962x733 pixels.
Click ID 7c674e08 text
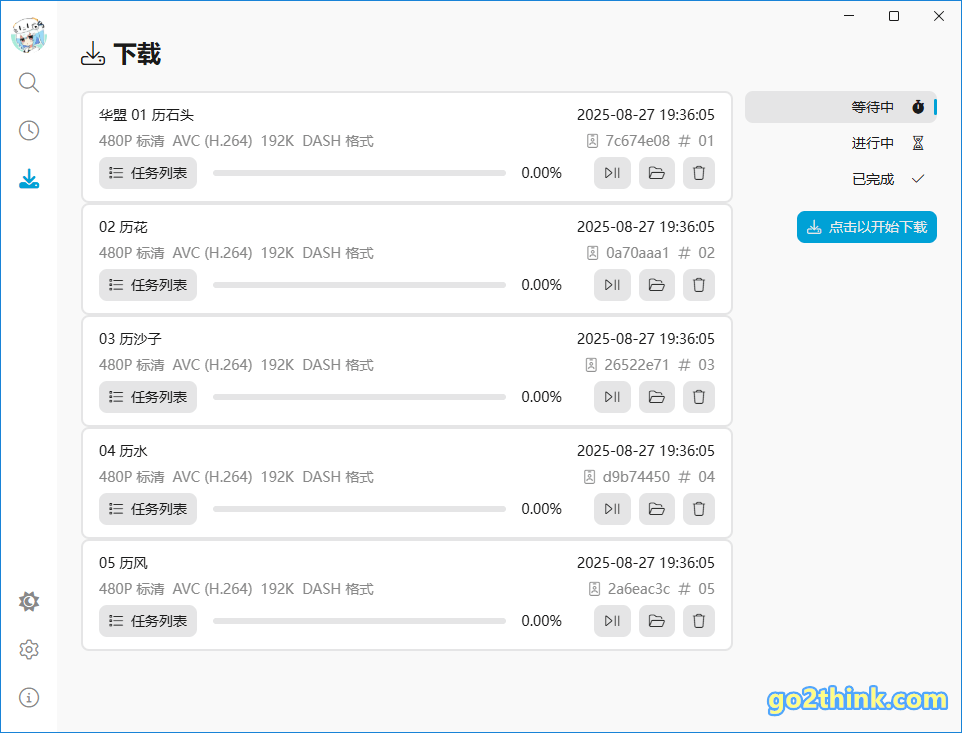[x=637, y=141]
